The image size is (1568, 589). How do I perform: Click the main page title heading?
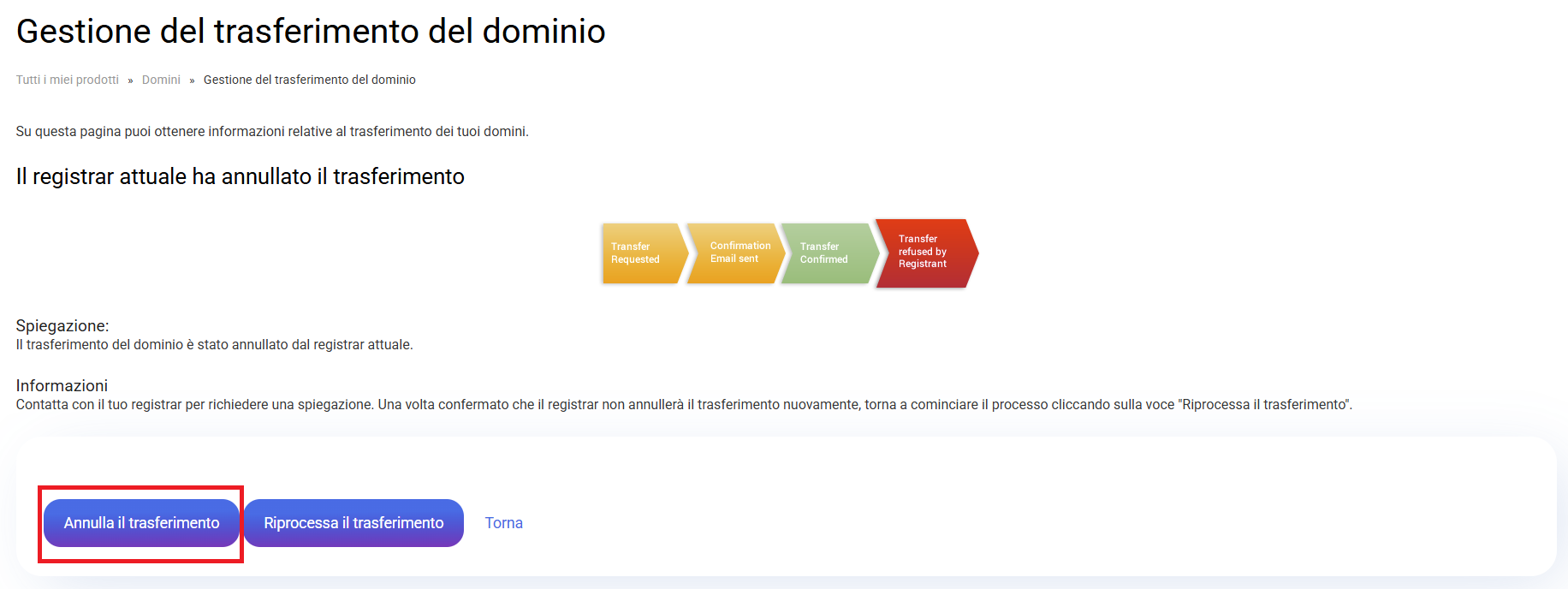pos(311,32)
